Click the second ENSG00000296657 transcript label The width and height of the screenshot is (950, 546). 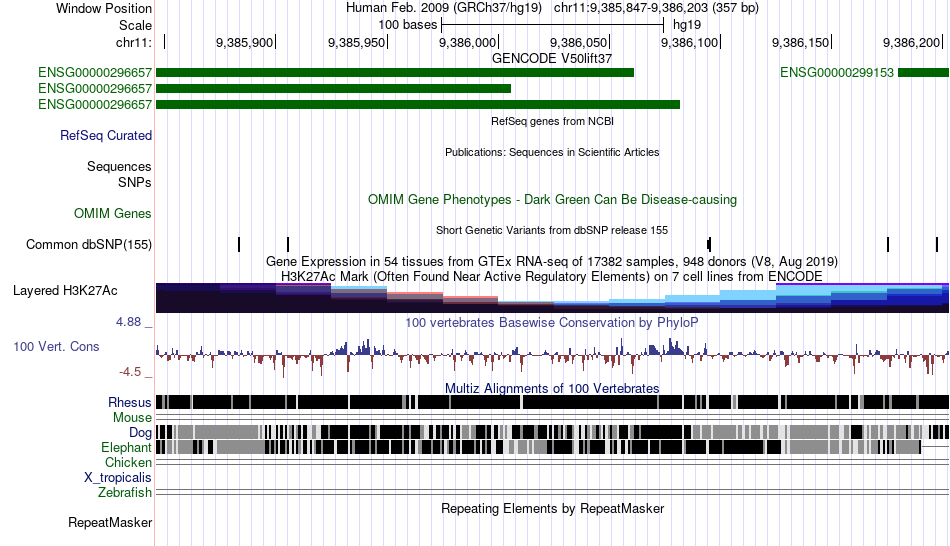pyautogui.click(x=95, y=88)
